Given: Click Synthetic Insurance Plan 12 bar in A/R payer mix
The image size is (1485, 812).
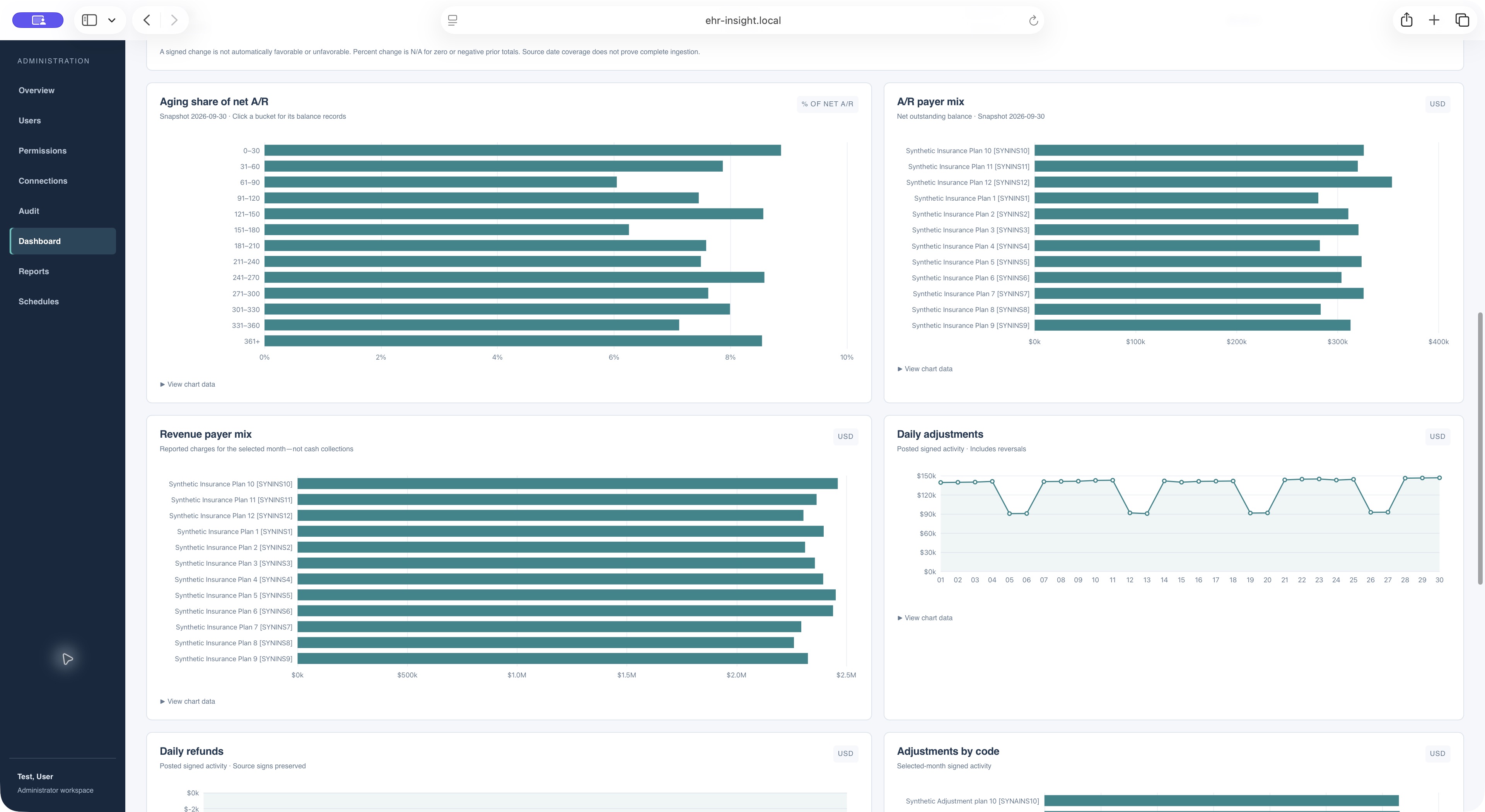Looking at the screenshot, I should point(1213,182).
